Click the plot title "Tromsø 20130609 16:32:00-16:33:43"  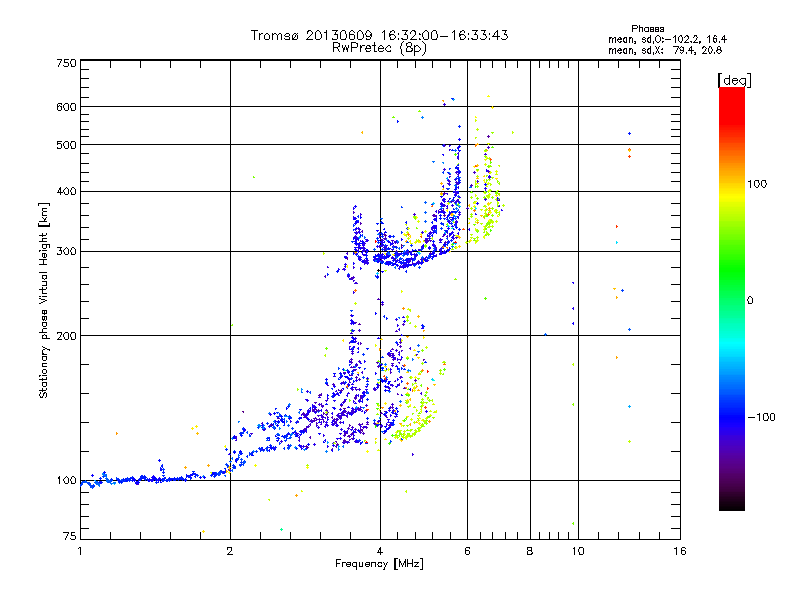click(379, 35)
